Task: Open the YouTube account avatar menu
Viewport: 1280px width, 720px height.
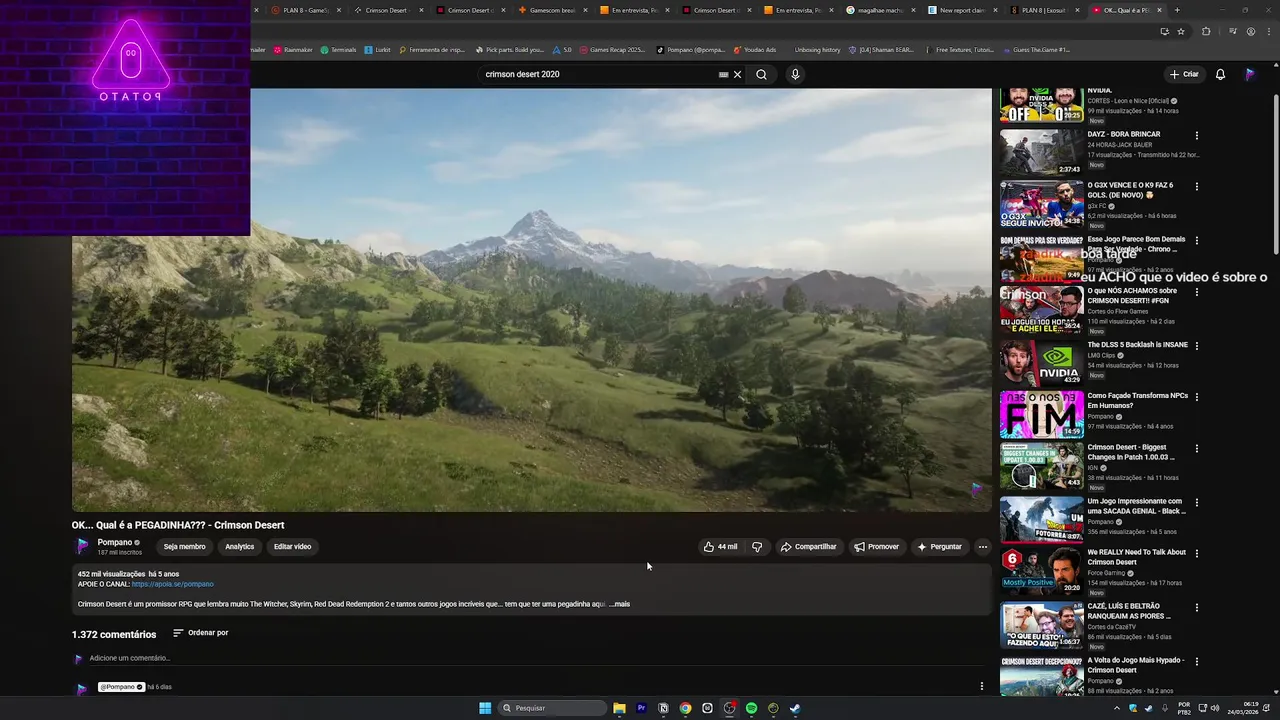Action: point(1249,74)
